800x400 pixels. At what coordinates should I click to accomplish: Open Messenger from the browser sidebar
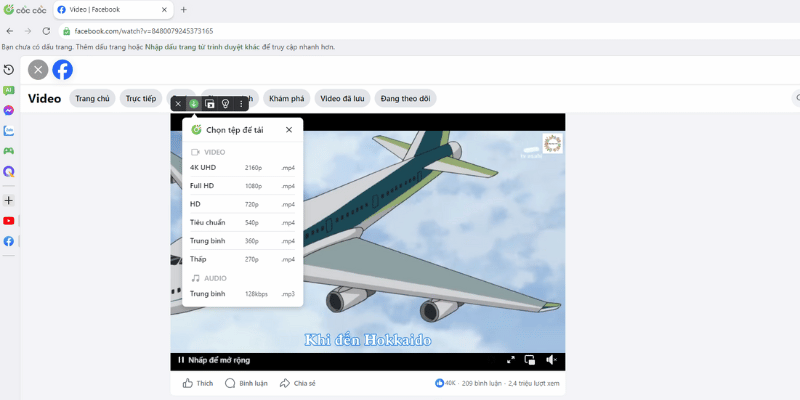coord(9,110)
